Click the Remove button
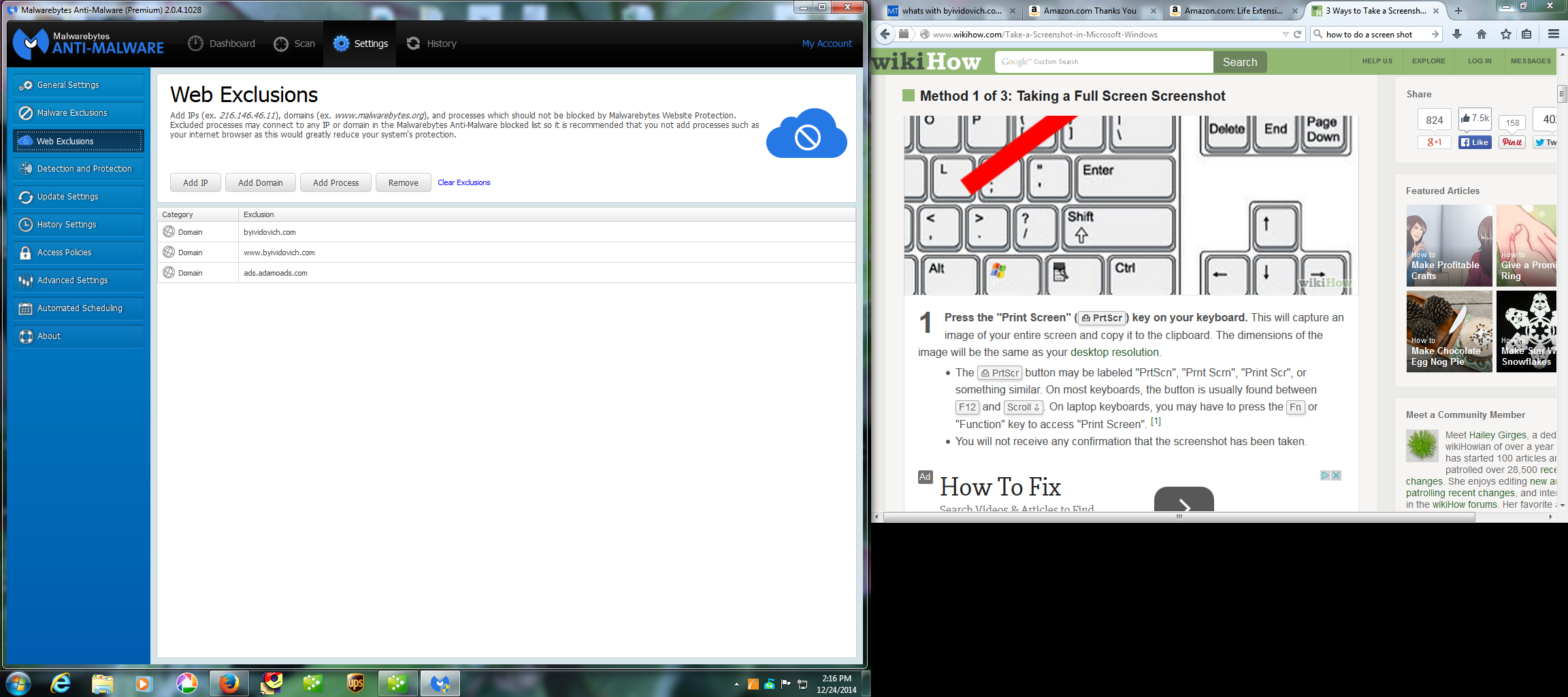This screenshot has width=1568, height=697. (403, 182)
